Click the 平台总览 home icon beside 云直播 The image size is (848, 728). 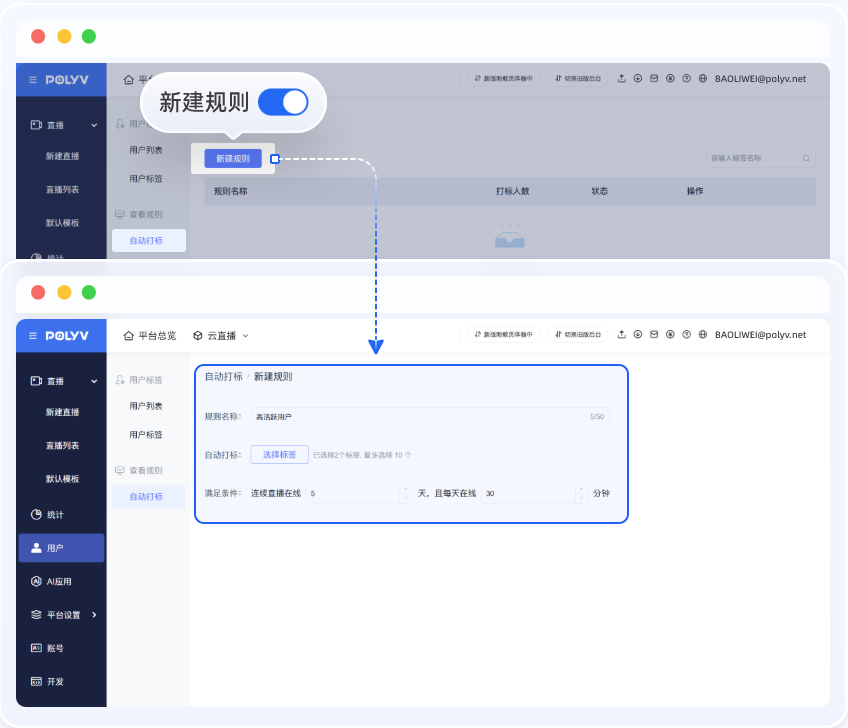(x=128, y=335)
